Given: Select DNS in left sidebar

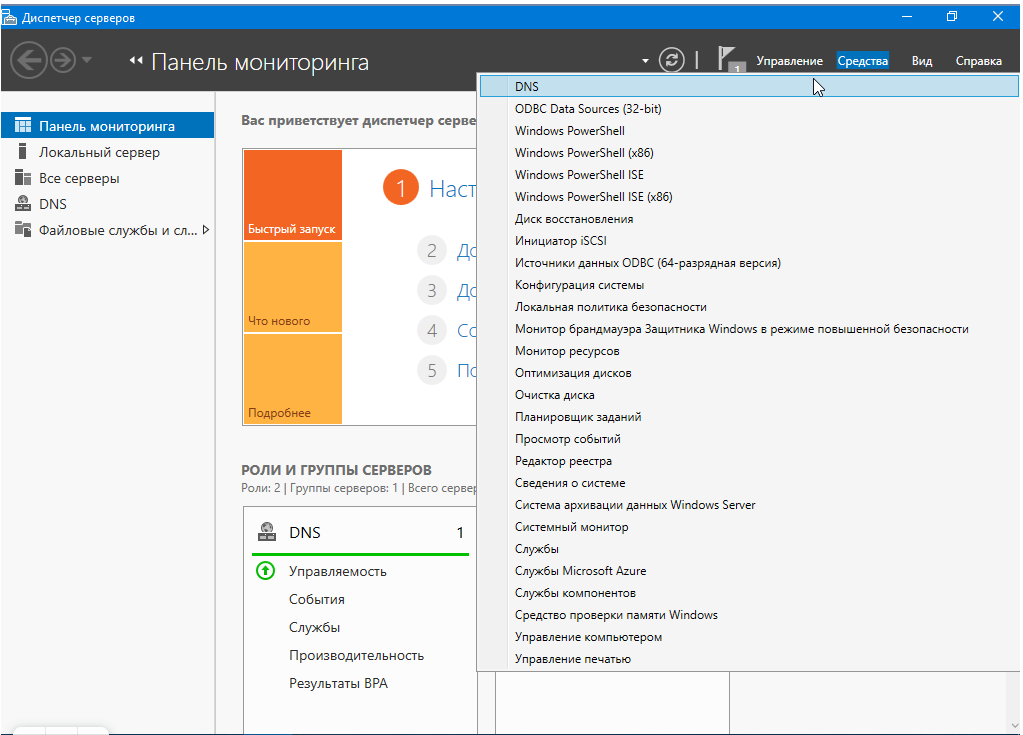Looking at the screenshot, I should (108, 204).
